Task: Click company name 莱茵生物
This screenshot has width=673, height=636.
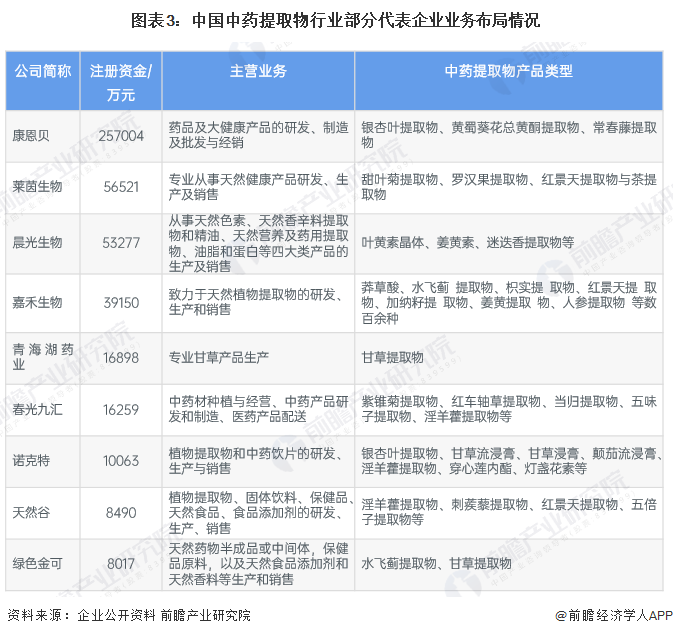Action: (x=37, y=187)
